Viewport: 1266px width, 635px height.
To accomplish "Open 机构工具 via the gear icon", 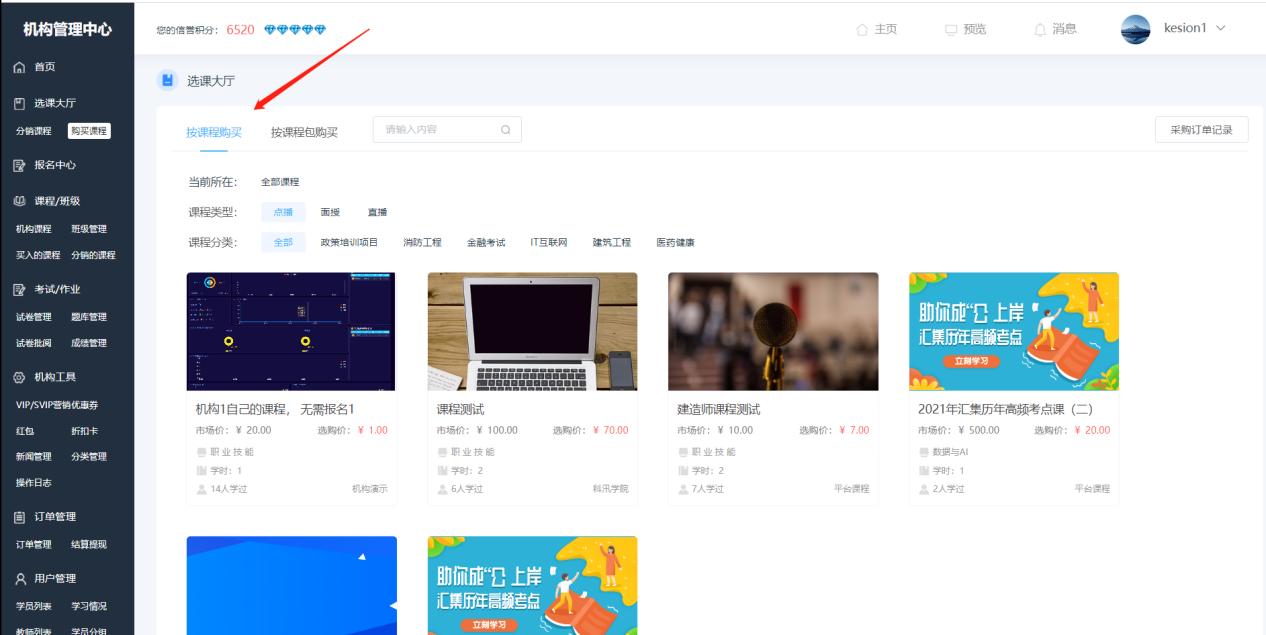I will coord(18,377).
